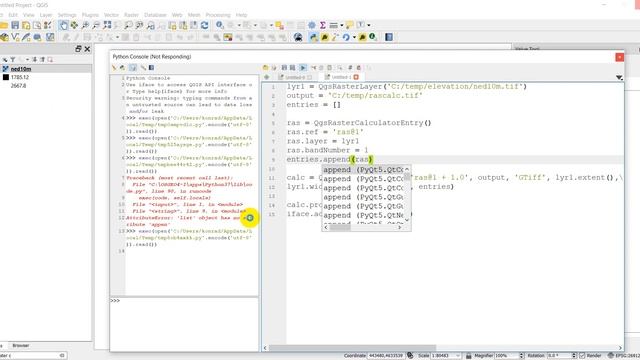Click the new editor tab plus icon
640x360 pixels.
[267, 77]
